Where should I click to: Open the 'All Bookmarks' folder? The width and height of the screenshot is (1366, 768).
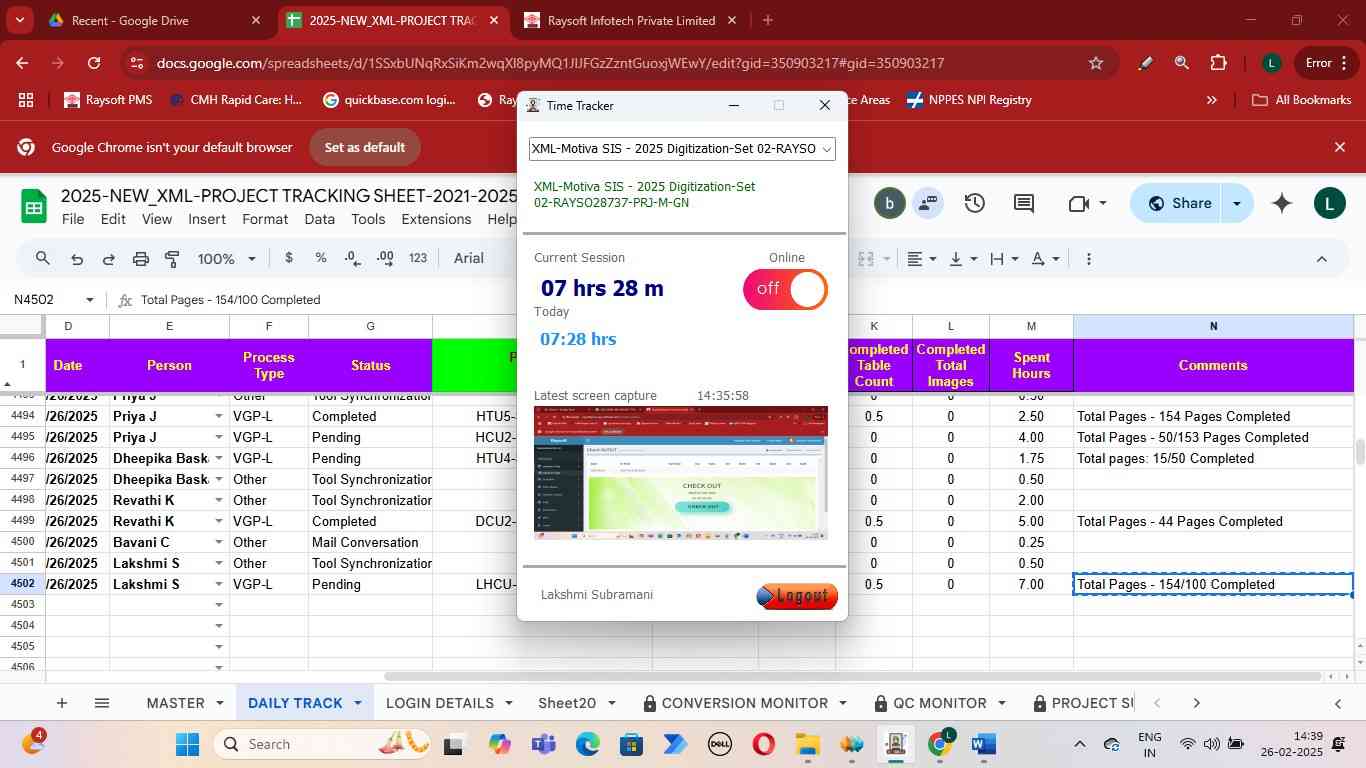pyautogui.click(x=1302, y=100)
